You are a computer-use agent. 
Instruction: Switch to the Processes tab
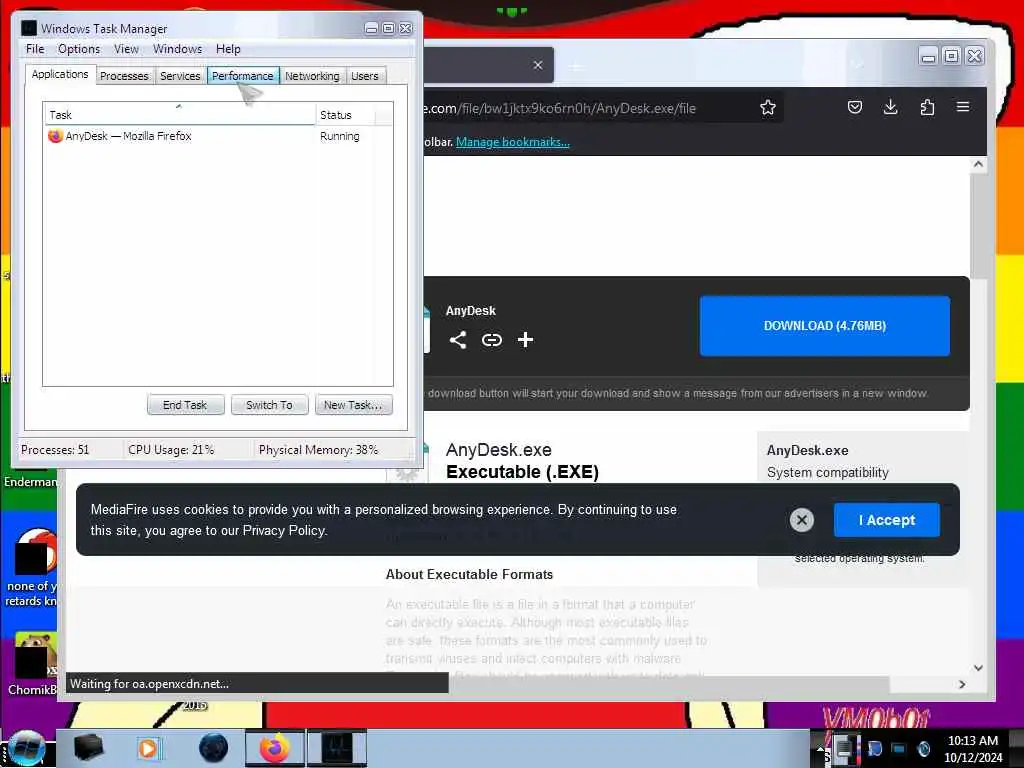(x=124, y=76)
